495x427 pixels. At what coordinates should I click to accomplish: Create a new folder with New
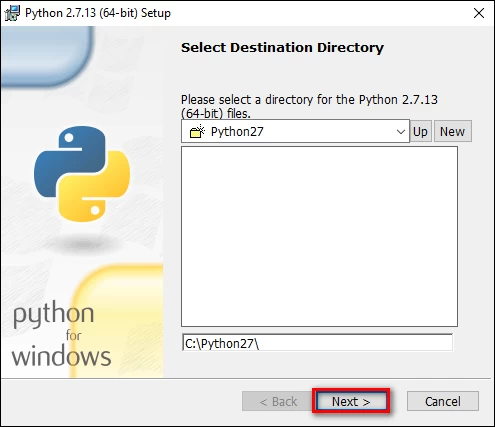[x=452, y=131]
